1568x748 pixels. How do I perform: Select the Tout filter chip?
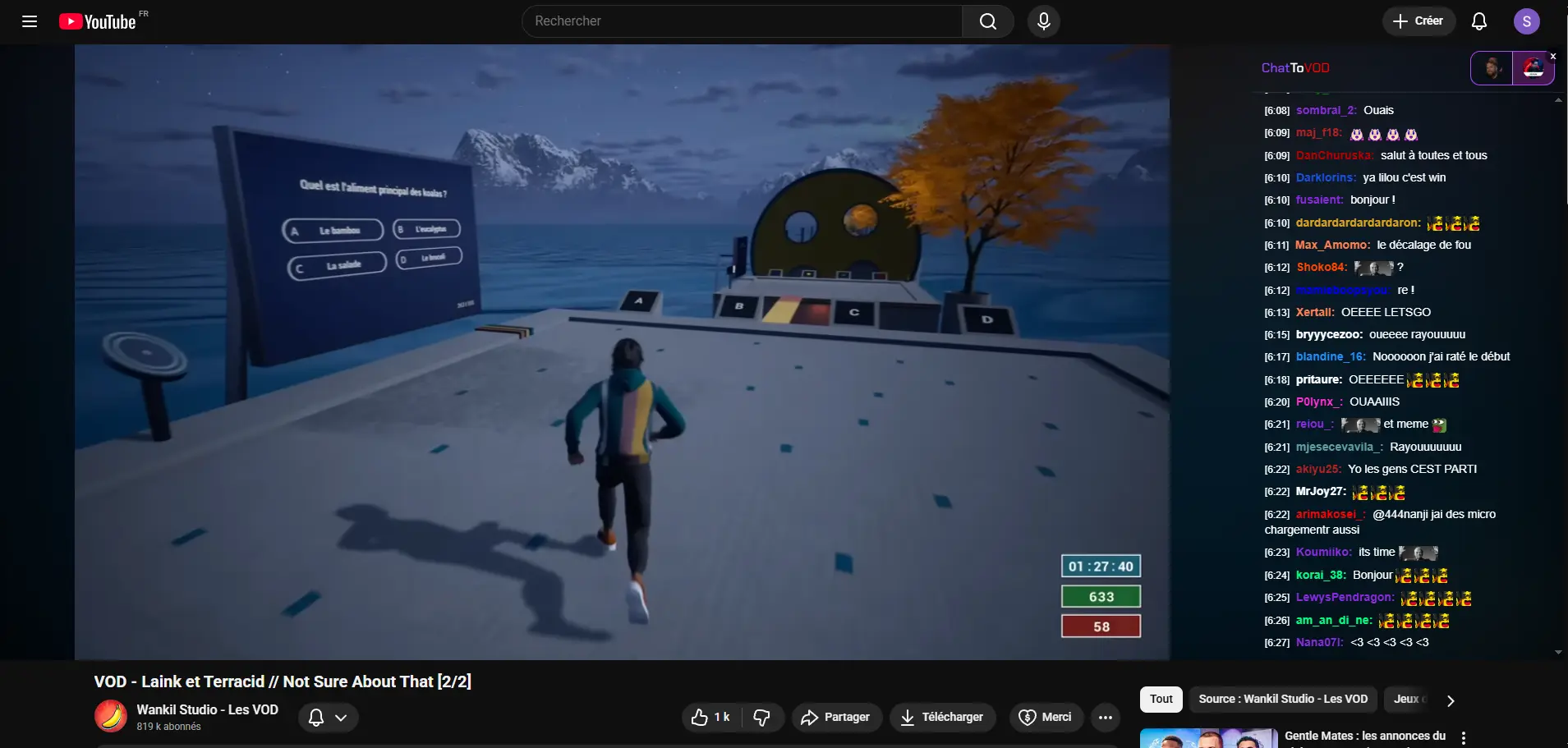pyautogui.click(x=1161, y=699)
